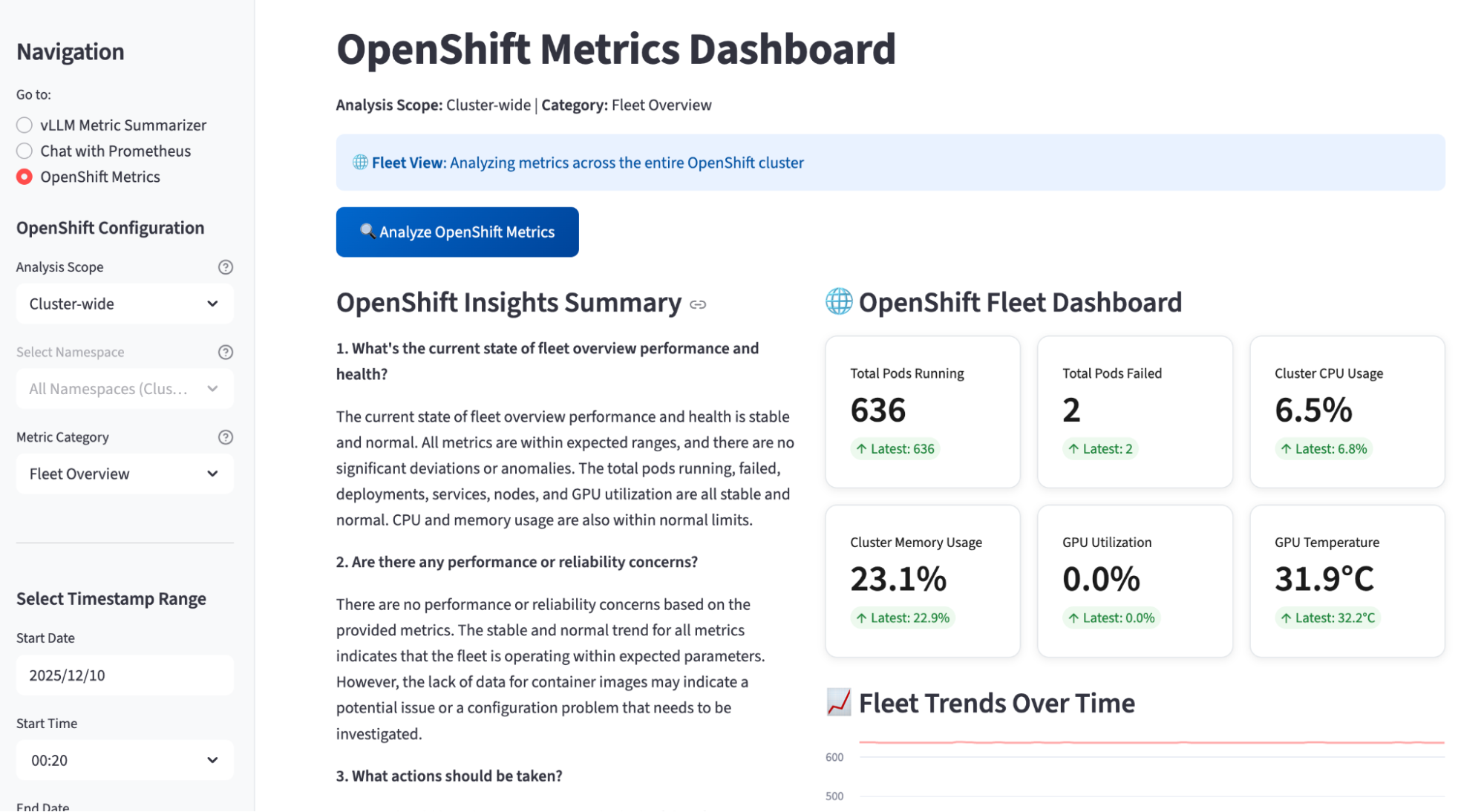The width and height of the screenshot is (1484, 812).
Task: Select Chat with Prometheus radio option
Action: (x=24, y=151)
